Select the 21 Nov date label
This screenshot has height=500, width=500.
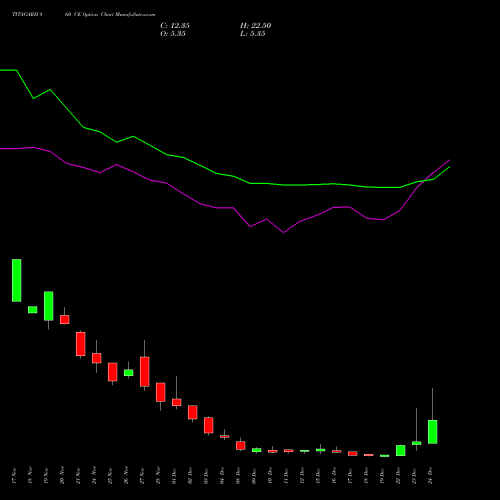(78, 476)
